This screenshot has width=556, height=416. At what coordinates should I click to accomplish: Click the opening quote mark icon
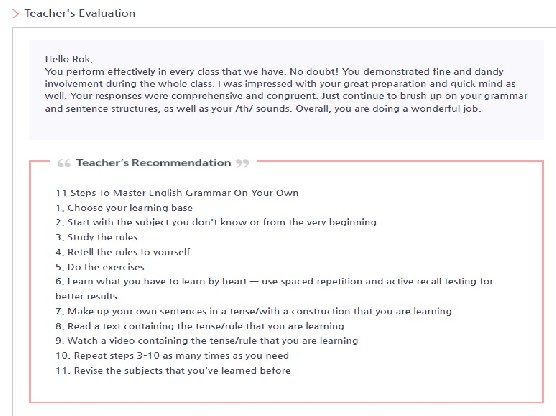click(x=64, y=163)
